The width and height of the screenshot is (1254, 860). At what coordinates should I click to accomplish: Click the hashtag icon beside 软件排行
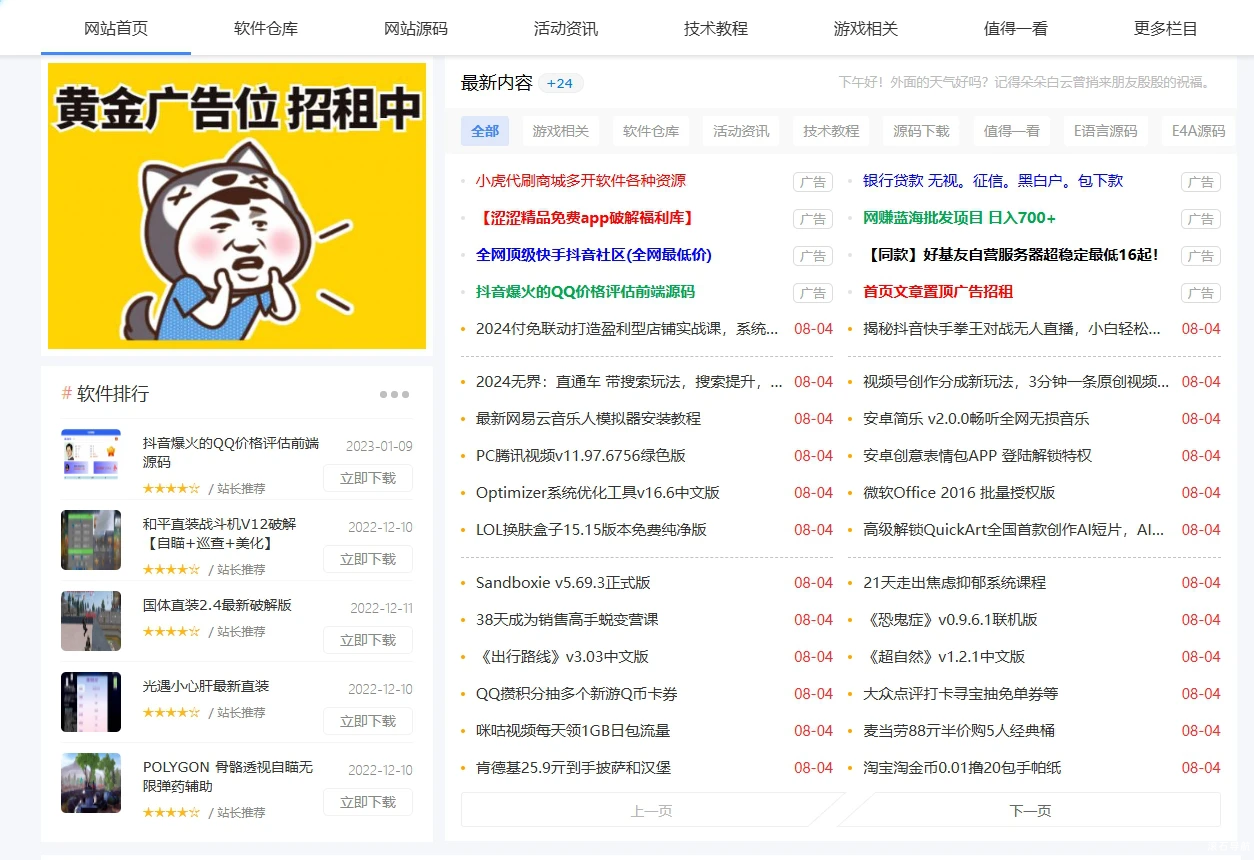(x=64, y=393)
